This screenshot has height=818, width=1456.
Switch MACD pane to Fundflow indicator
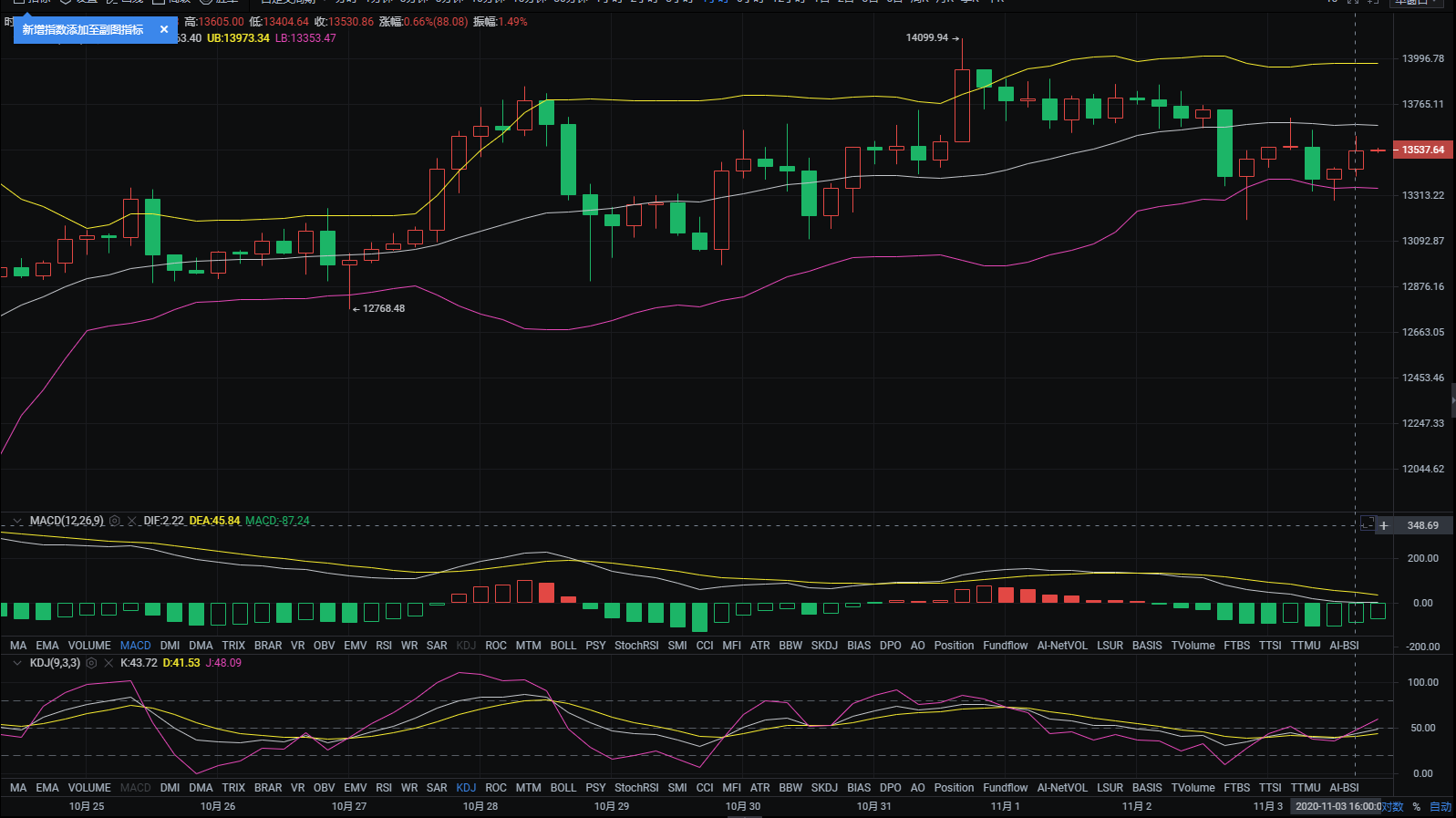point(1006,646)
